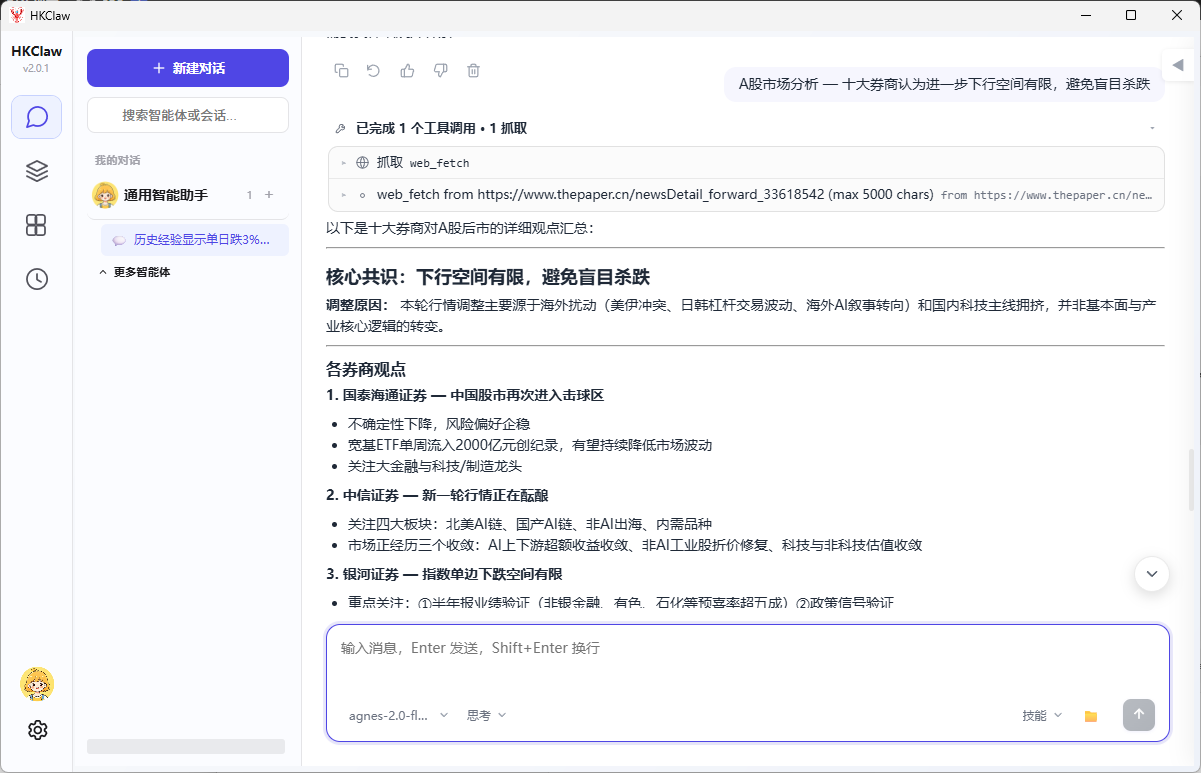The width and height of the screenshot is (1201, 773).
Task: Click bullet about 宽基ETF单周流入2000亿元
Action: click(x=530, y=445)
